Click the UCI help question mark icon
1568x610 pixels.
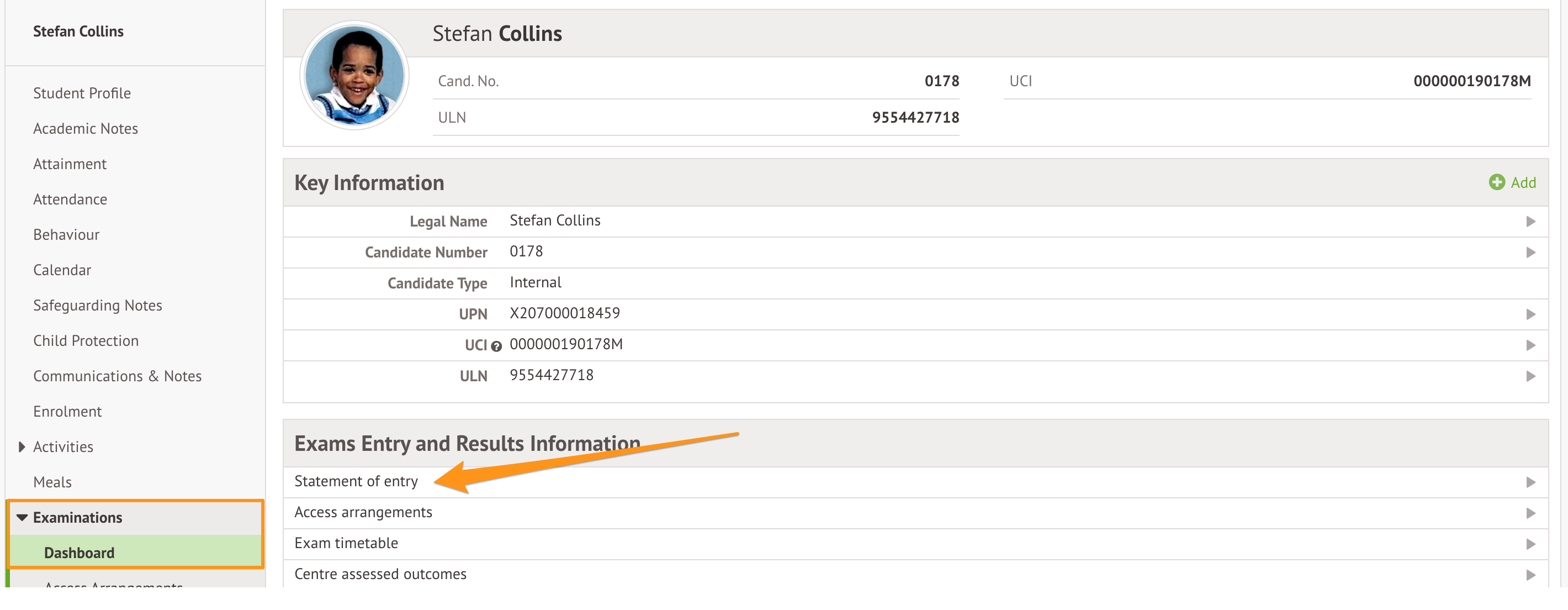pos(496,346)
